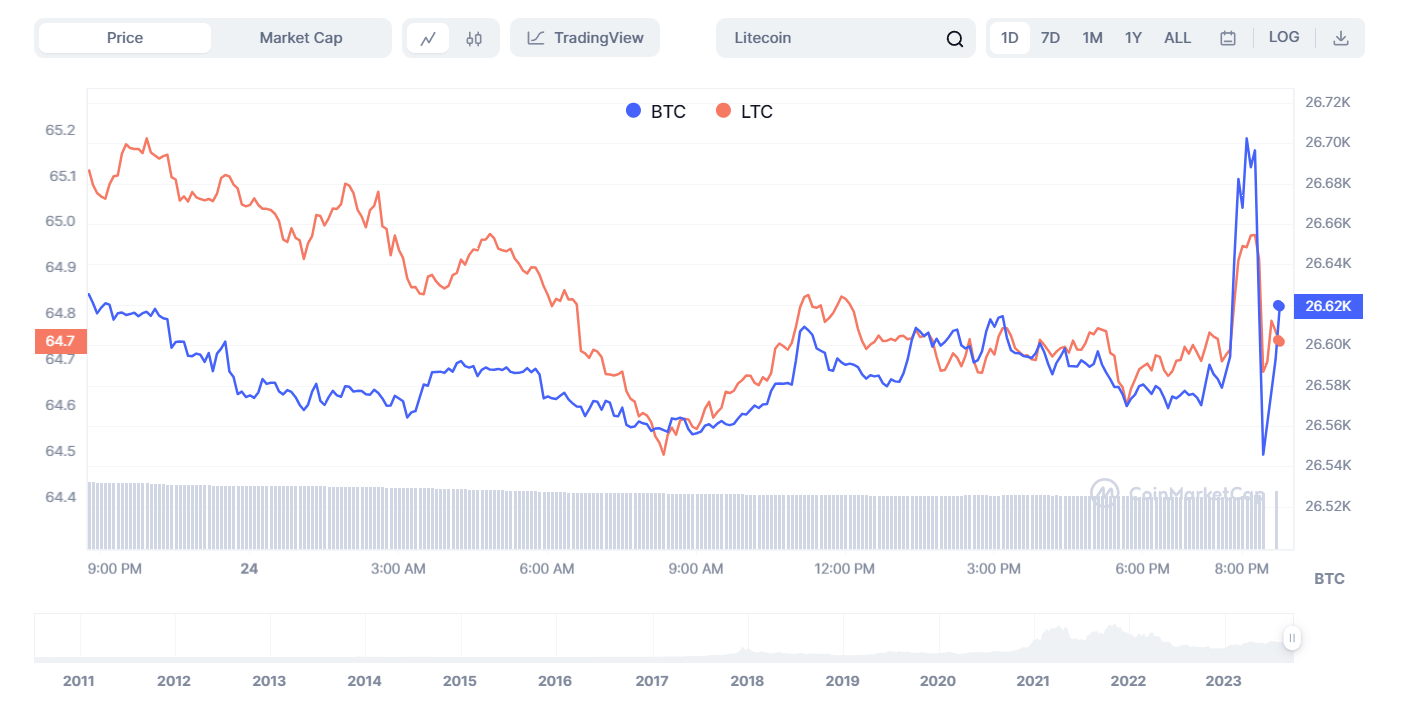Toggle LTC series in legend
The image size is (1415, 721).
(745, 111)
